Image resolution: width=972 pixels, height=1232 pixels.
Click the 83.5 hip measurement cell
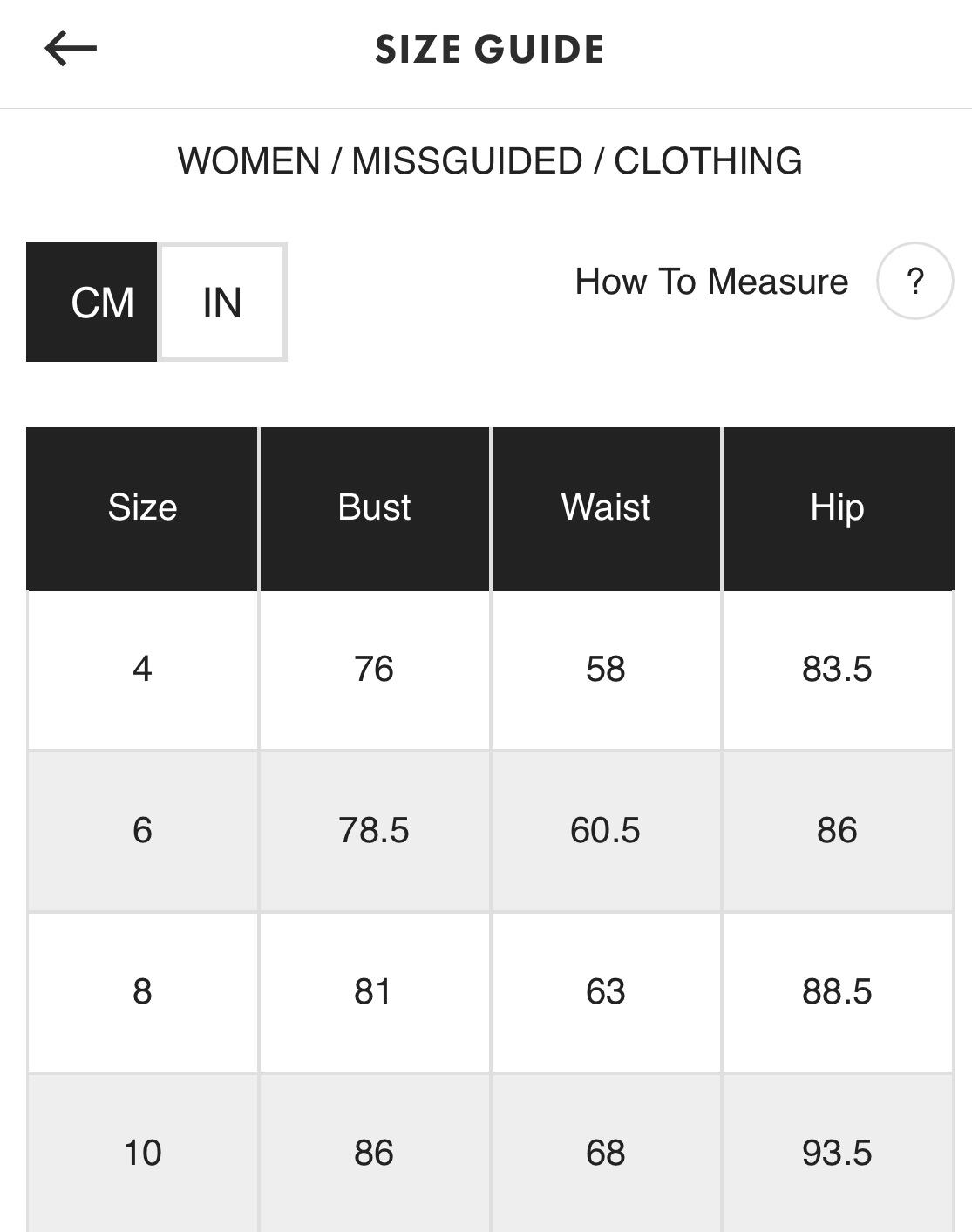tap(837, 669)
